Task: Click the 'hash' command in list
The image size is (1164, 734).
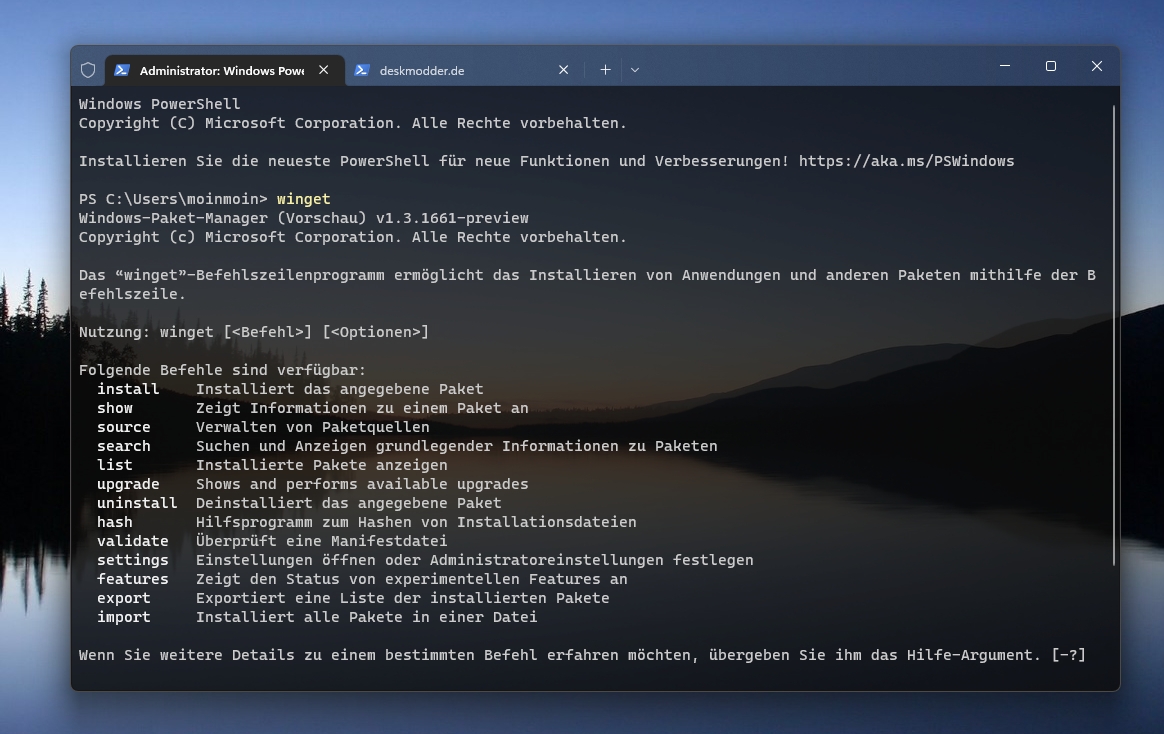Action: [x=114, y=522]
